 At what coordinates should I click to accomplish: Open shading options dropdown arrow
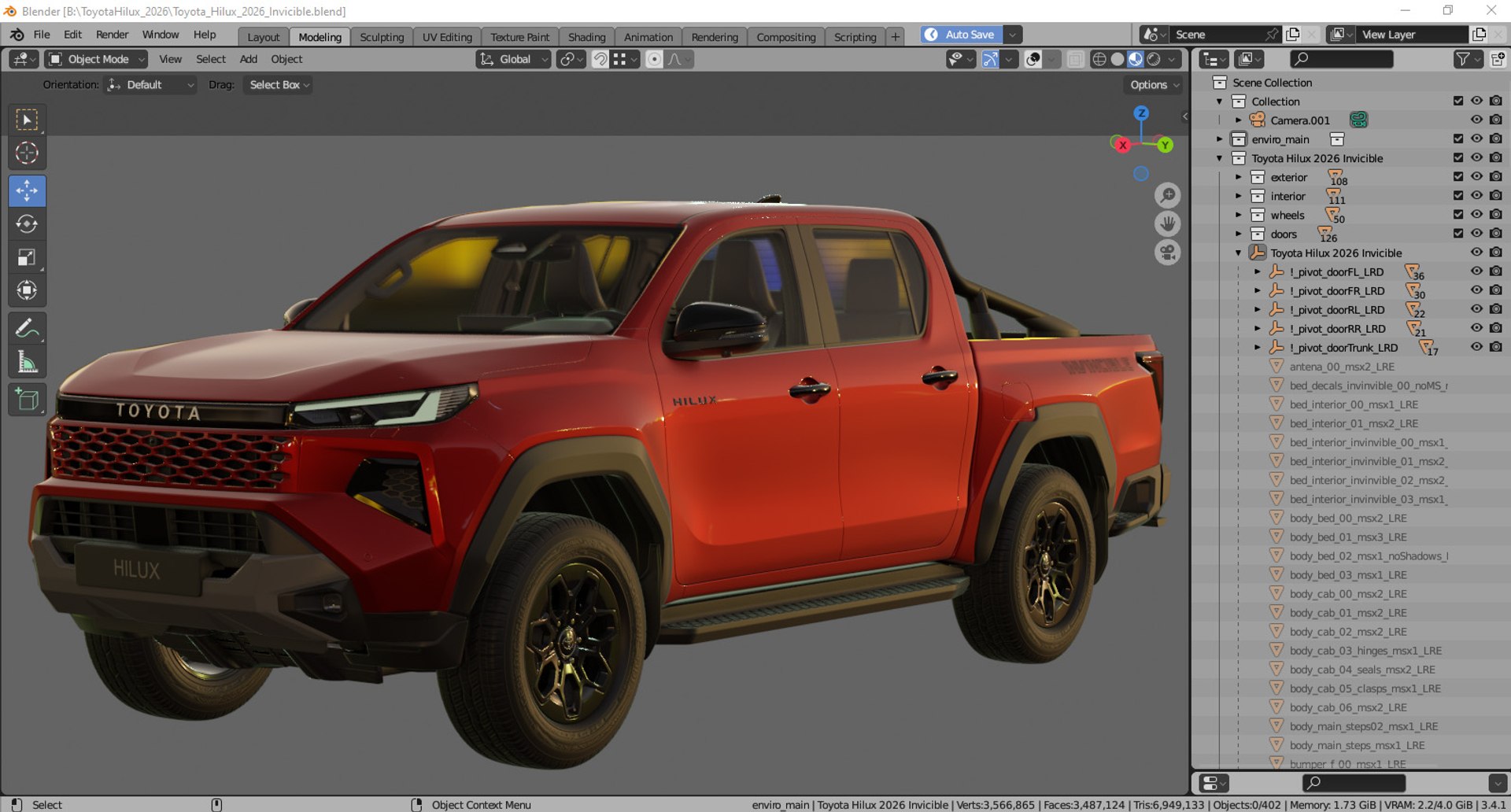[1173, 59]
